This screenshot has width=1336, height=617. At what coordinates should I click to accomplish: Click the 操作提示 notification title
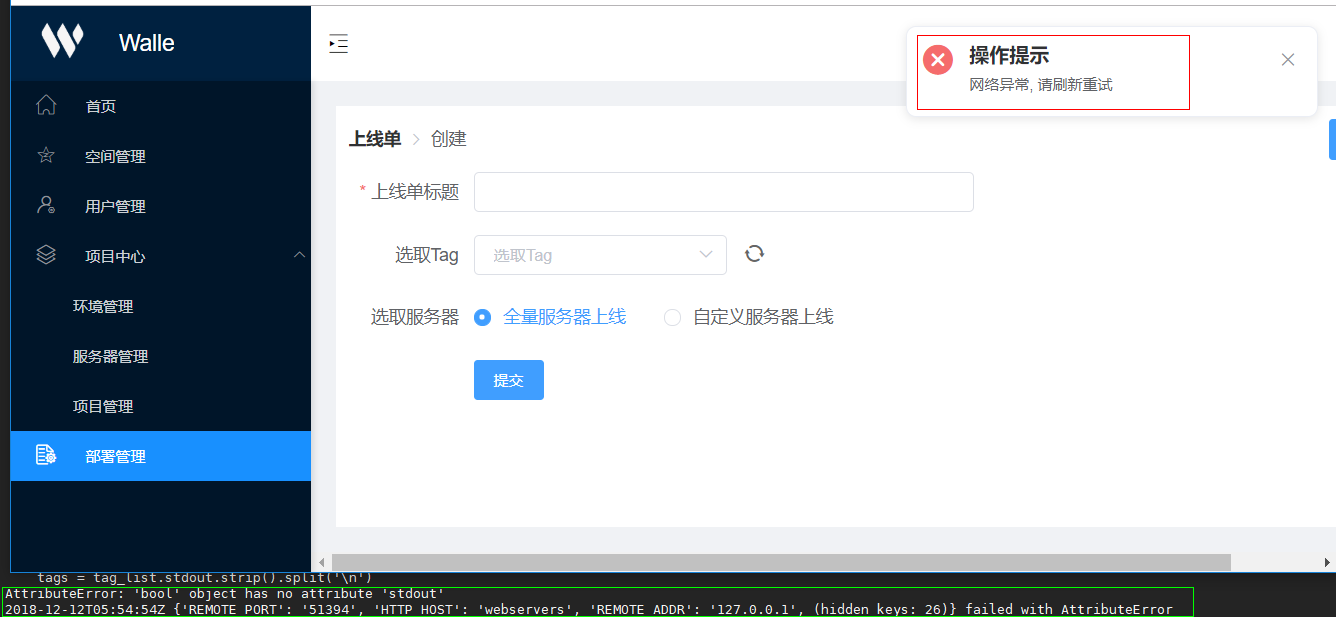(1009, 56)
